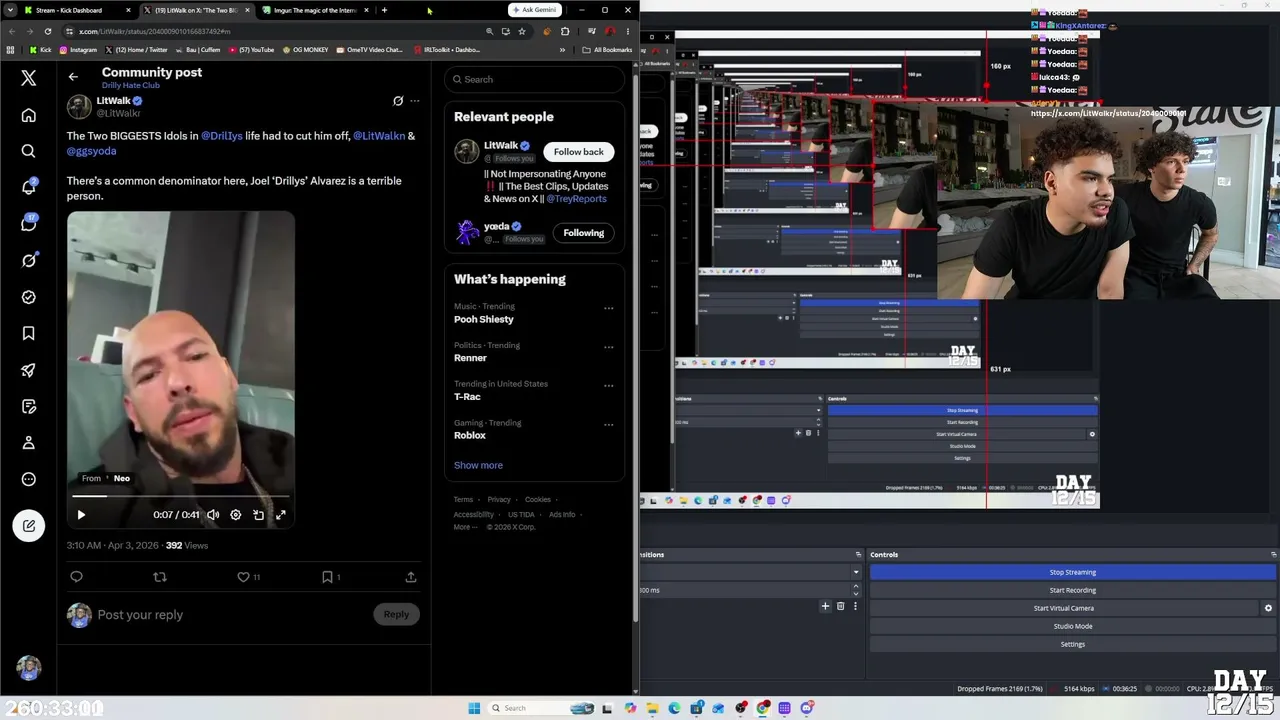The width and height of the screenshot is (1280, 720).
Task: Click Show more under What's happening
Action: pos(478,465)
